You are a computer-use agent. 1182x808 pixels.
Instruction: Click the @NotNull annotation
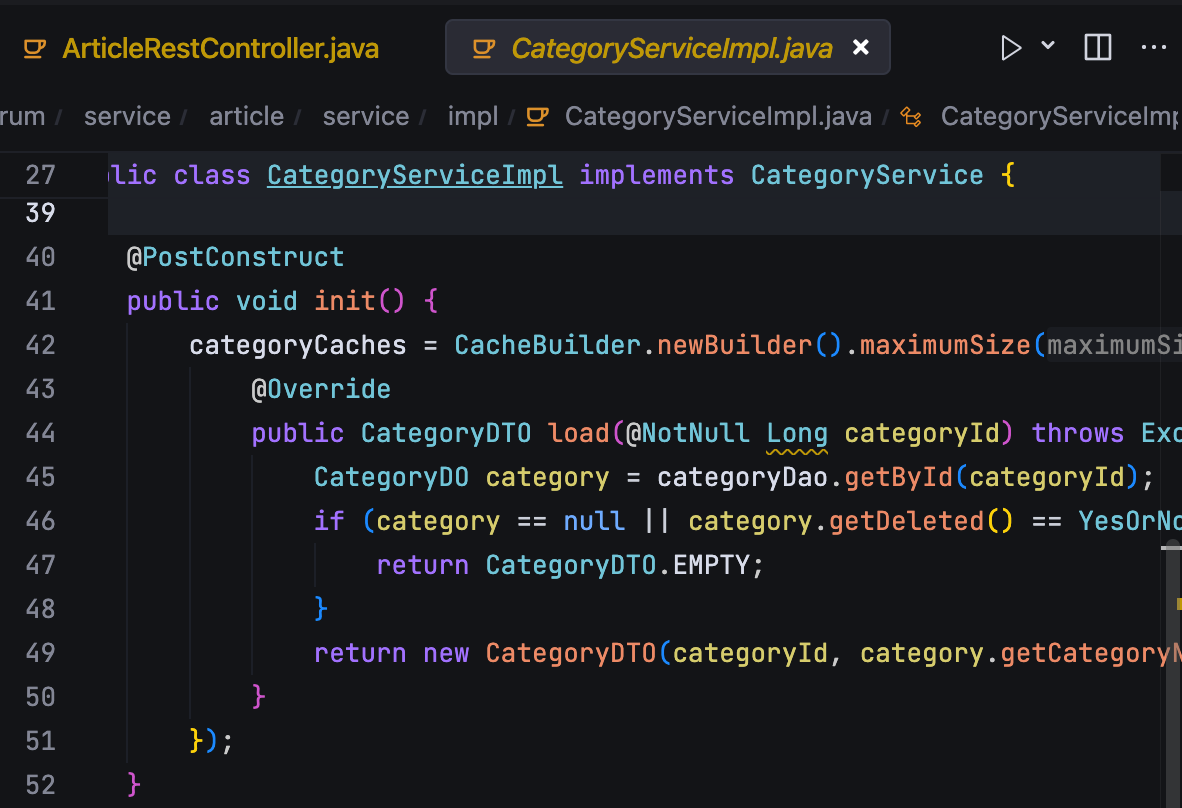(x=687, y=433)
